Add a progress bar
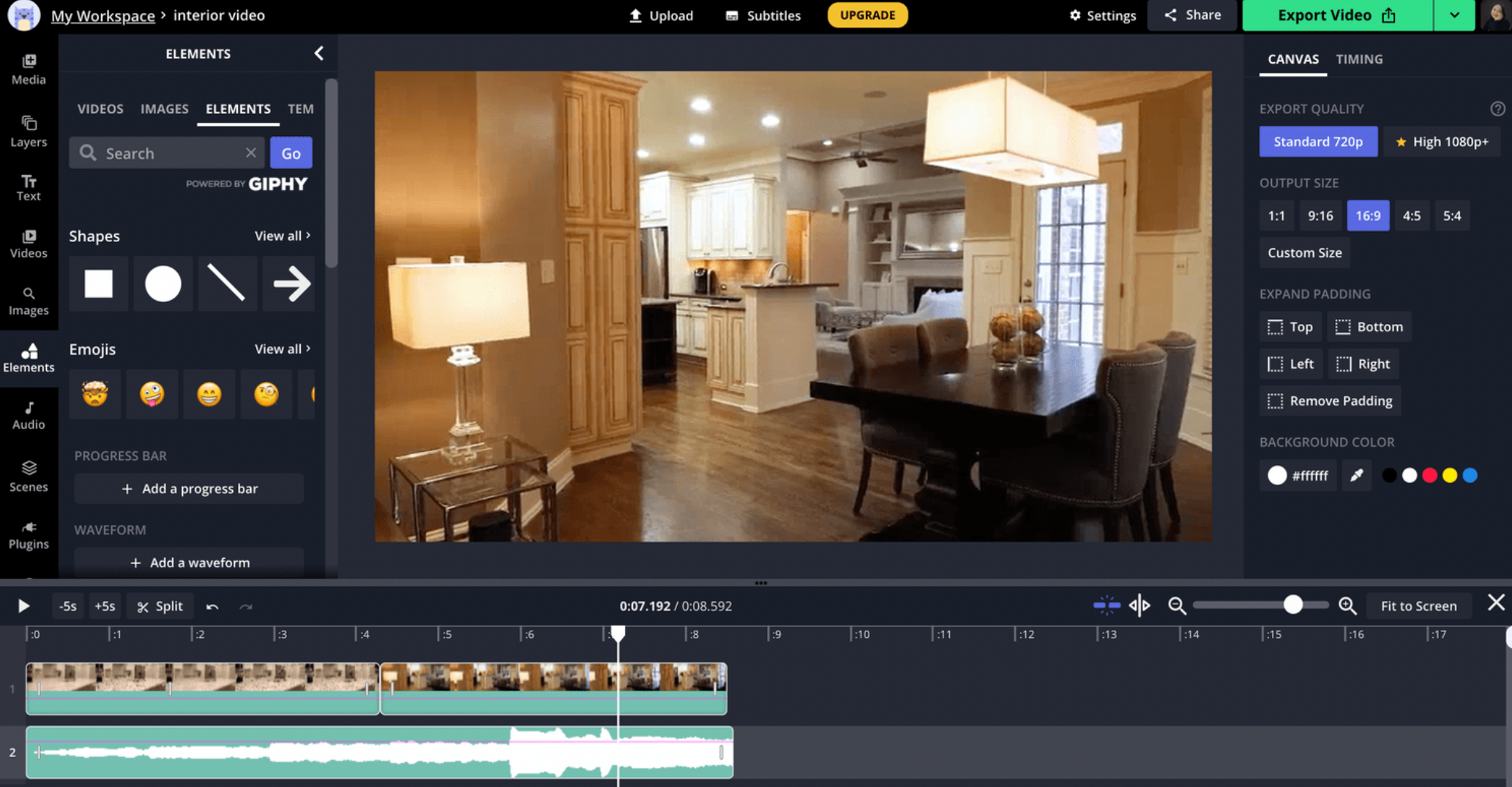Image resolution: width=1512 pixels, height=787 pixels. click(190, 489)
